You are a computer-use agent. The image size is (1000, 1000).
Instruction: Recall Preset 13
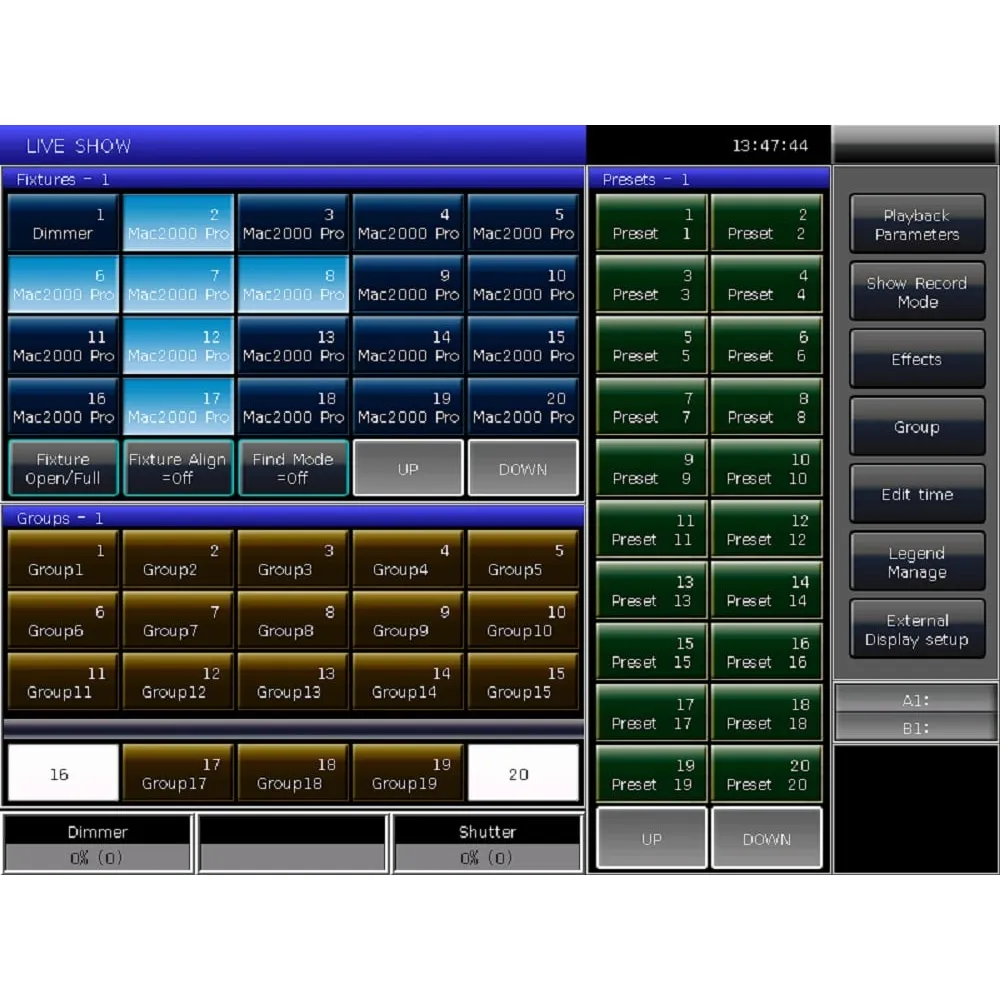tap(652, 591)
